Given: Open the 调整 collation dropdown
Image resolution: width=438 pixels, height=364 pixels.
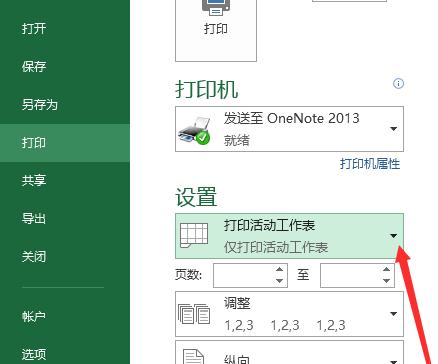Looking at the screenshot, I should [x=289, y=314].
